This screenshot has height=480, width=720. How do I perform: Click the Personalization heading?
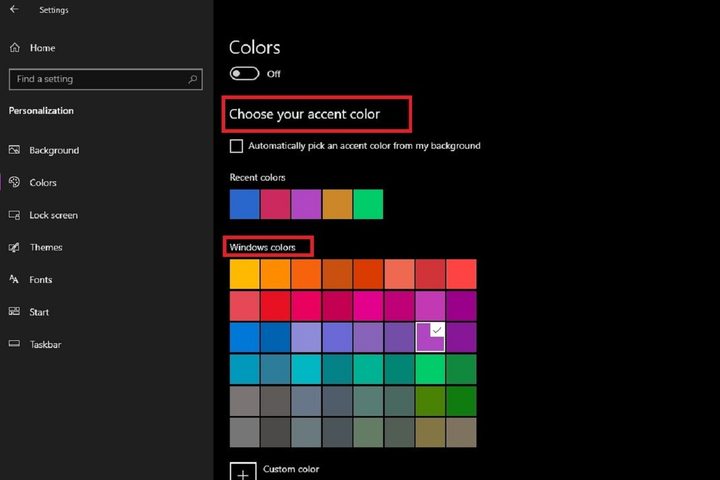pyautogui.click(x=41, y=111)
